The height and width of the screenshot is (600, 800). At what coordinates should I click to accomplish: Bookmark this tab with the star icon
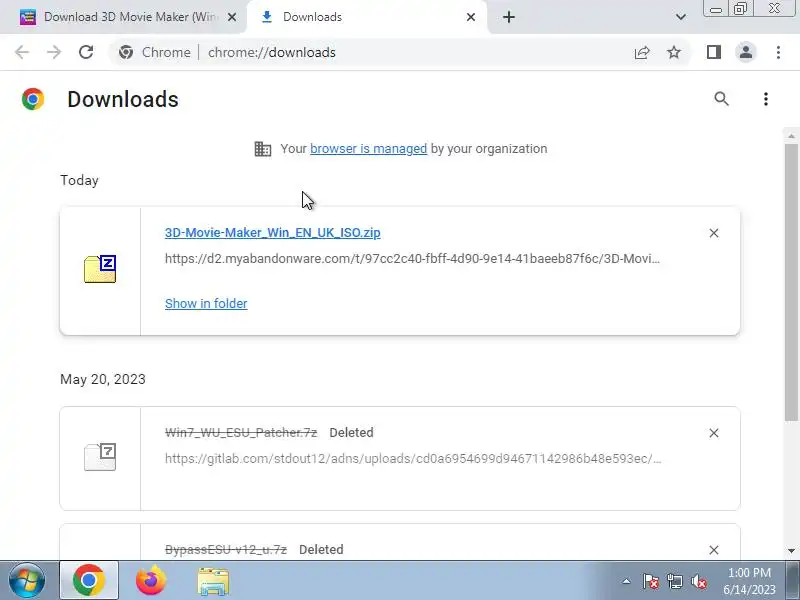click(674, 52)
